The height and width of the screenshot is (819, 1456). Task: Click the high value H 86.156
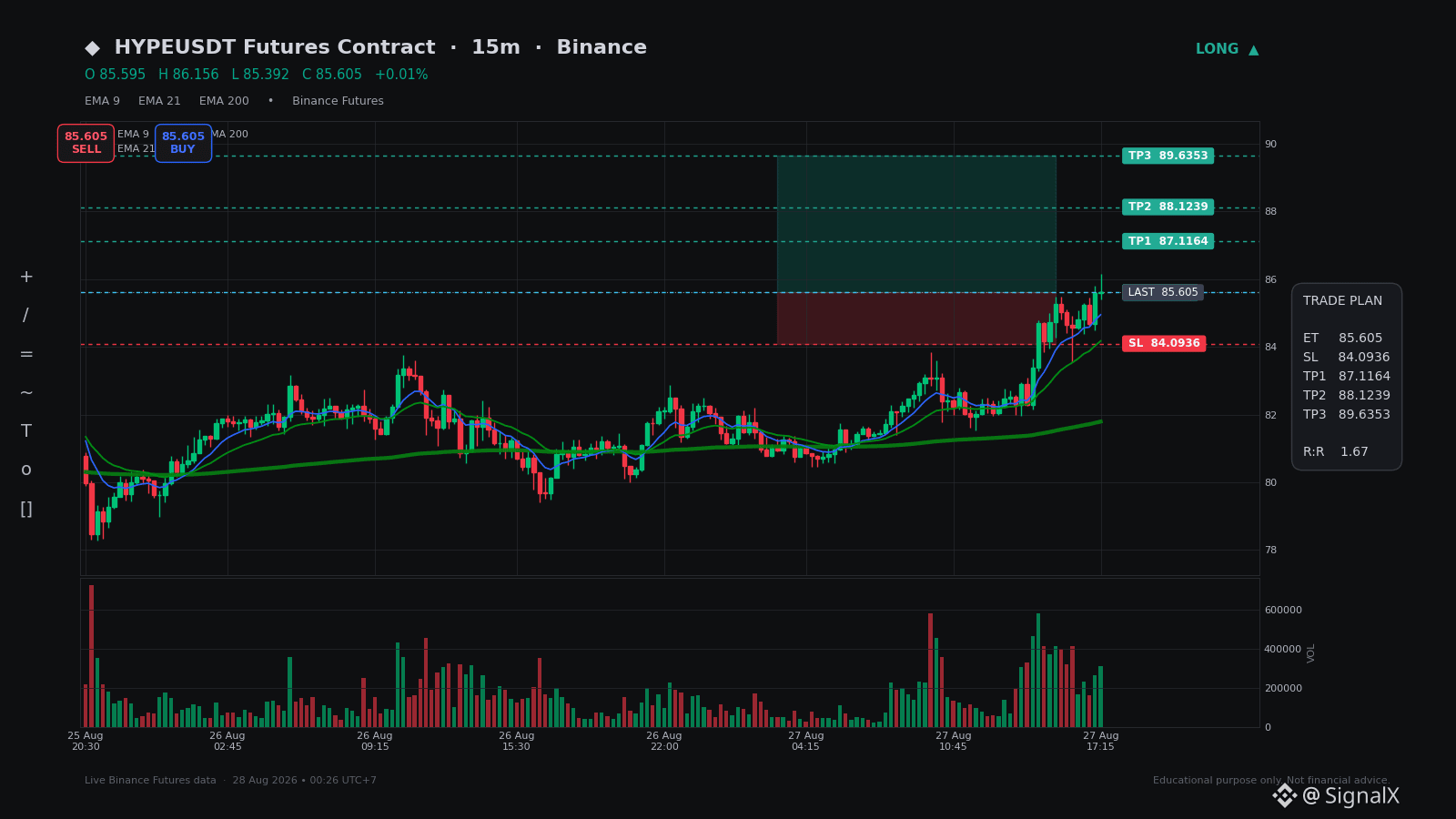pyautogui.click(x=188, y=75)
